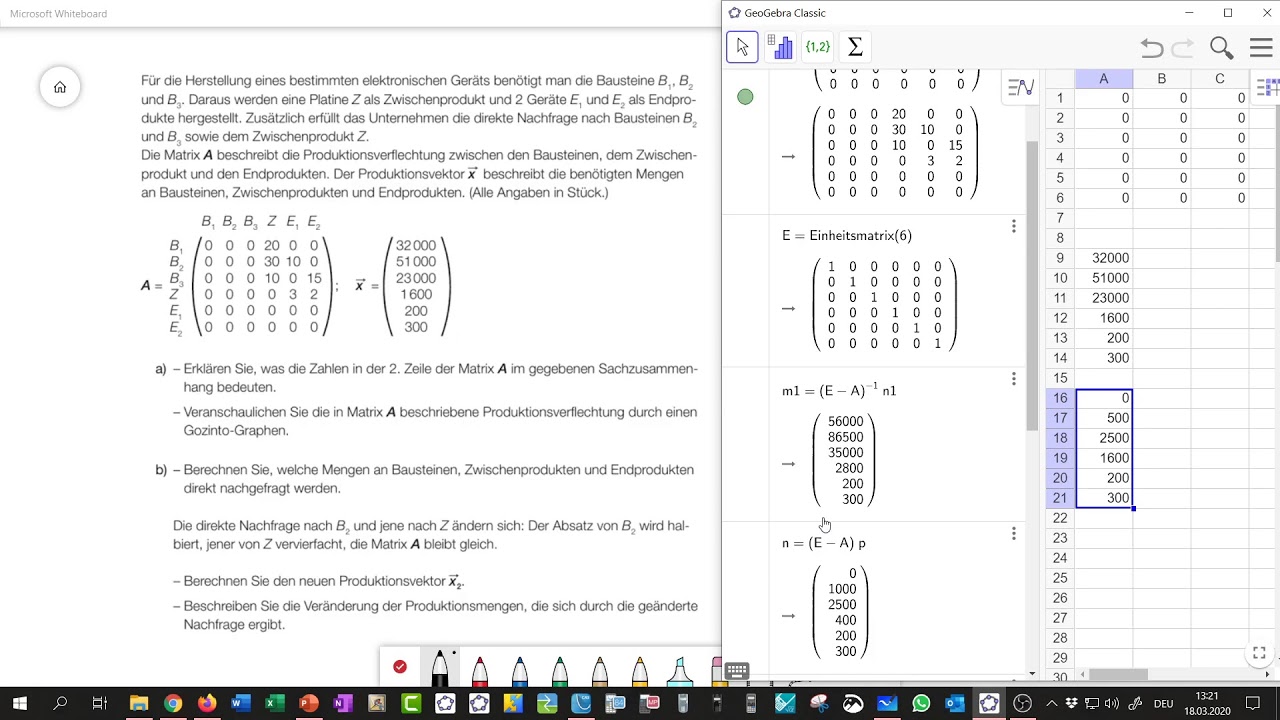Open the three-dot menu for E = Einheitsmatrix(6)
This screenshot has width=1280, height=720.
tap(1013, 227)
